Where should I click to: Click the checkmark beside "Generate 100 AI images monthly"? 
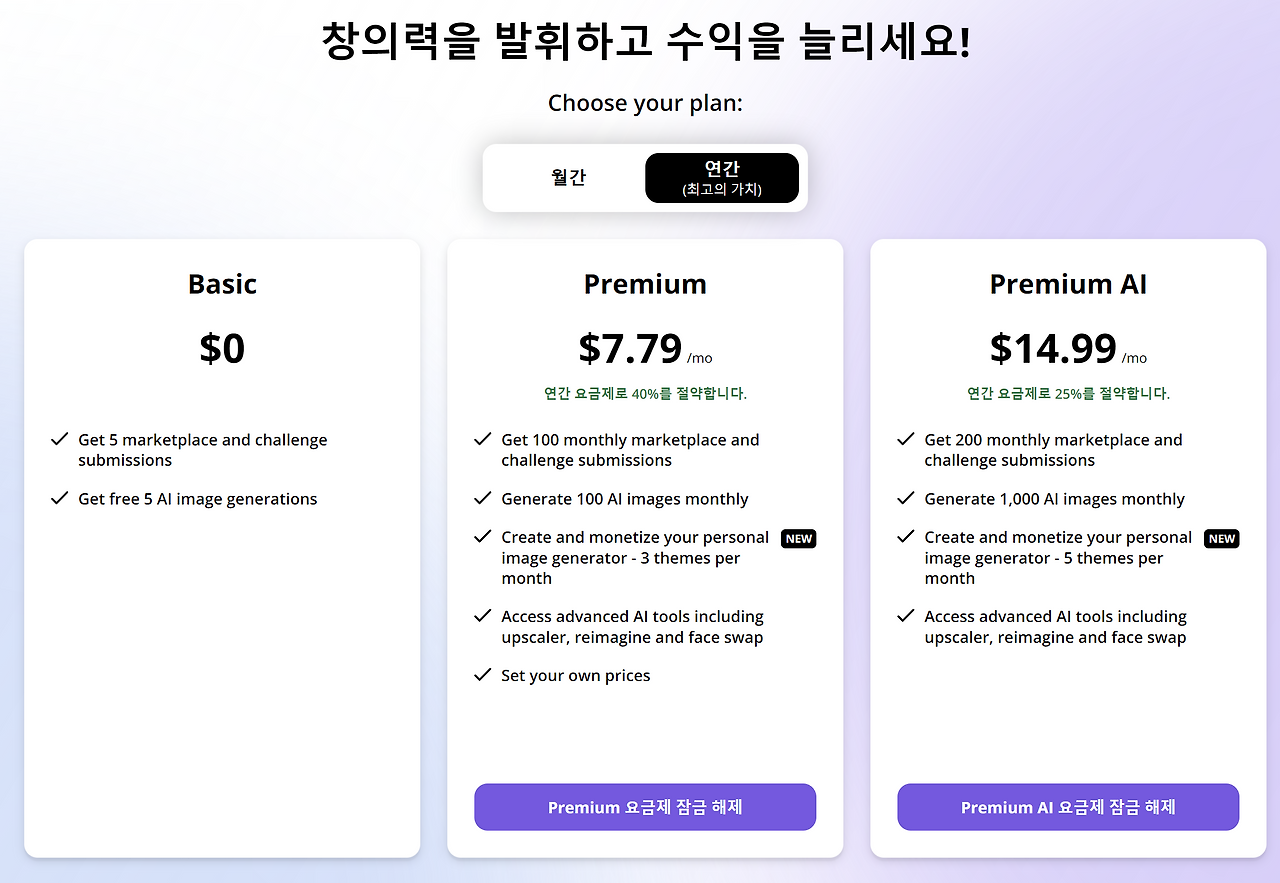[482, 498]
